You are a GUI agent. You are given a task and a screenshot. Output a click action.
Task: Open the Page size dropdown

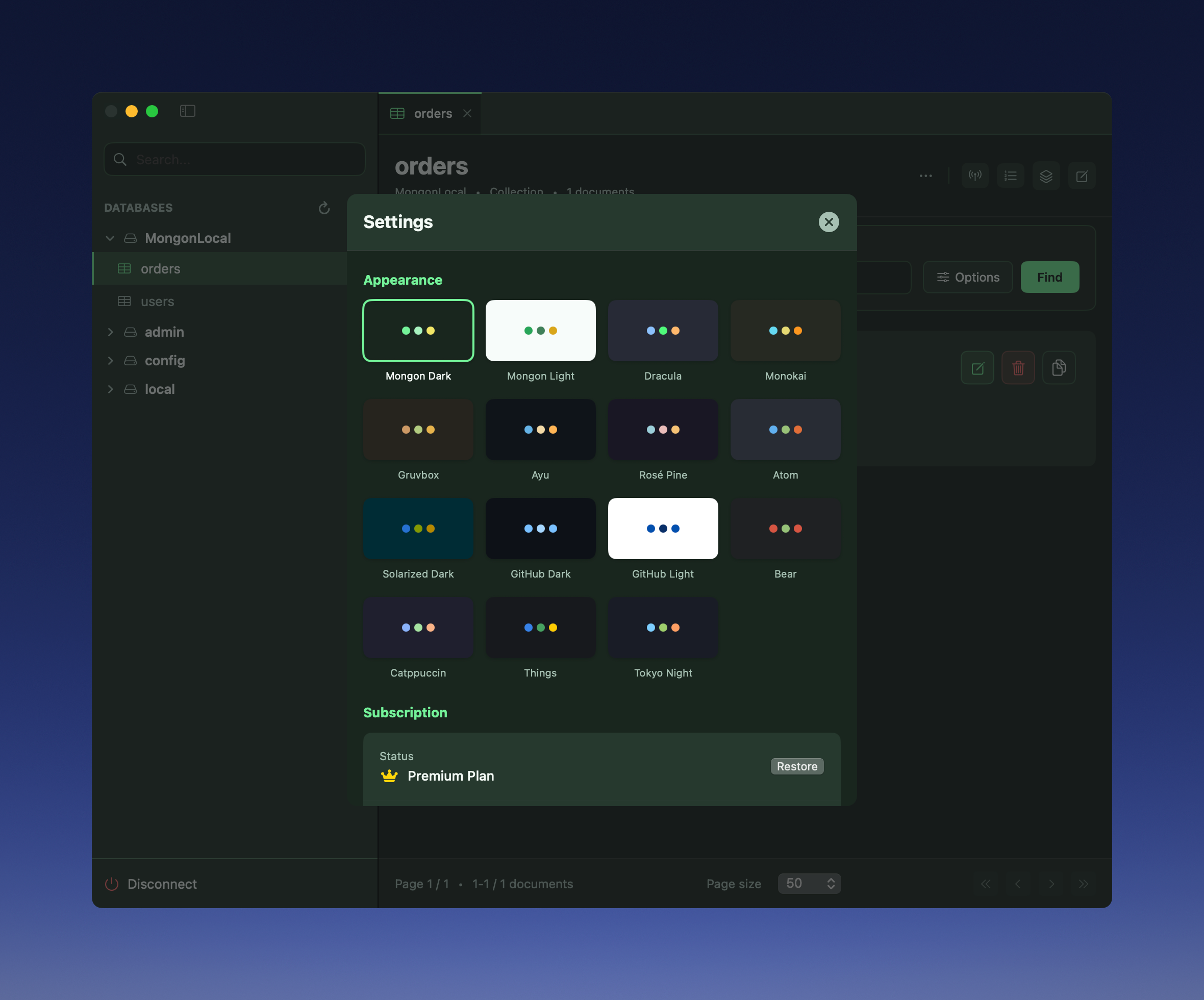pos(809,883)
